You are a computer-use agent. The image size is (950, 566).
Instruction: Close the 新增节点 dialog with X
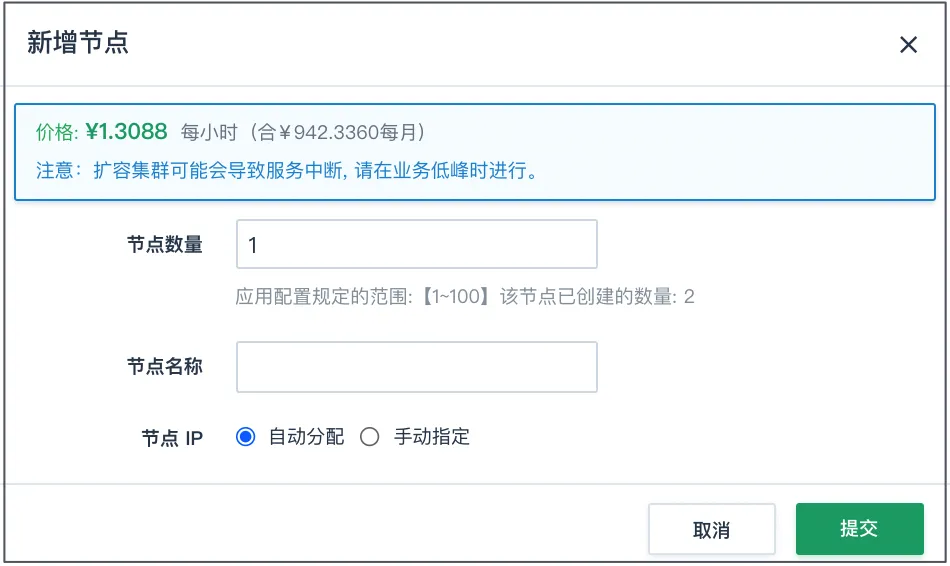point(908,44)
